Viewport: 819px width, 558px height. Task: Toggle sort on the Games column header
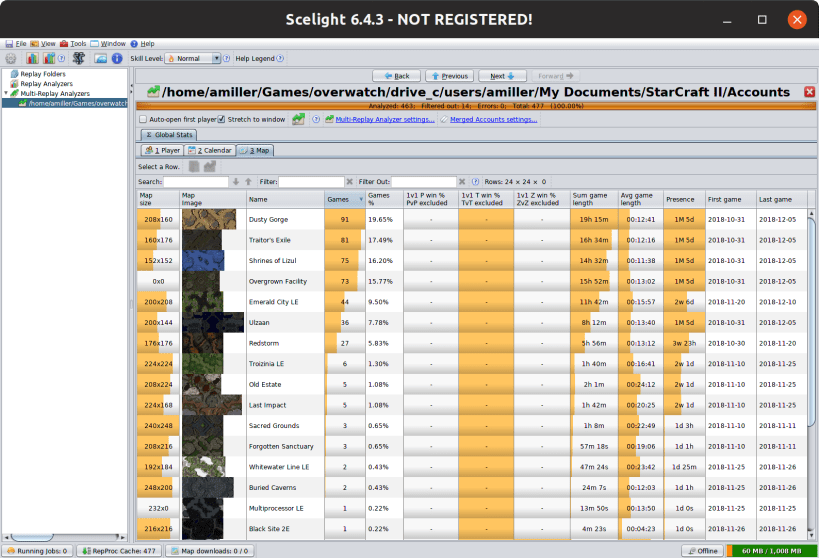tap(345, 200)
